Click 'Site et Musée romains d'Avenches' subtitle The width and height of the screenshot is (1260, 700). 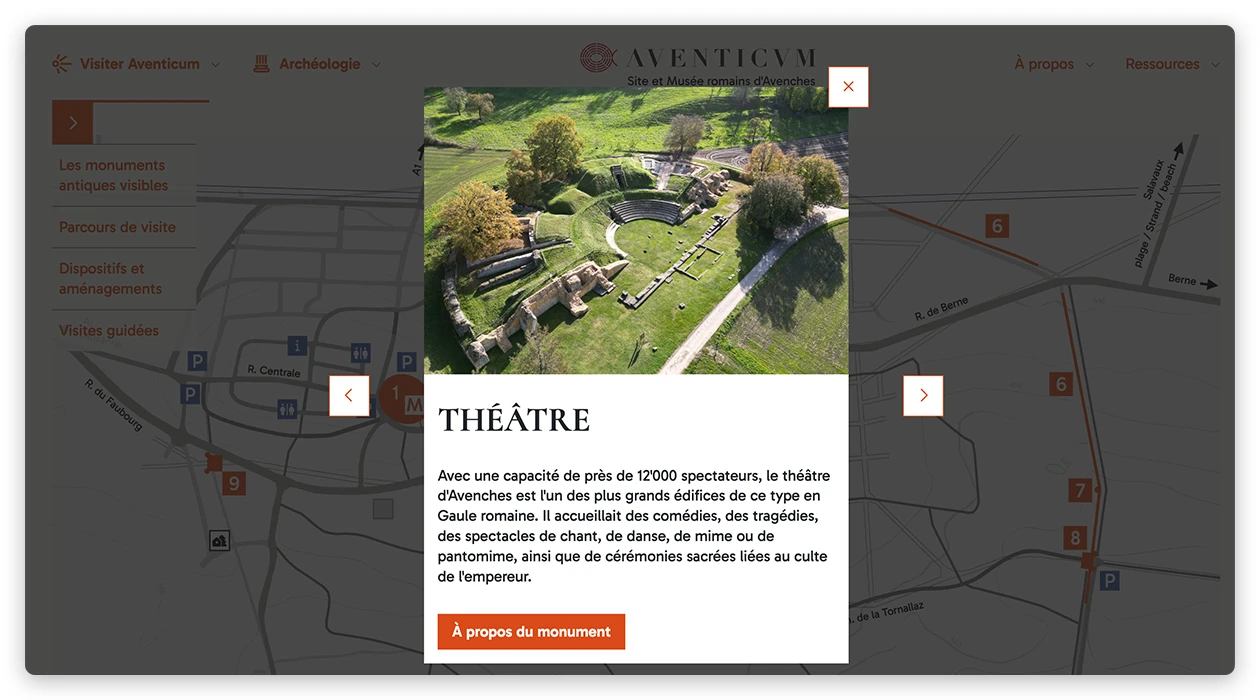[721, 81]
